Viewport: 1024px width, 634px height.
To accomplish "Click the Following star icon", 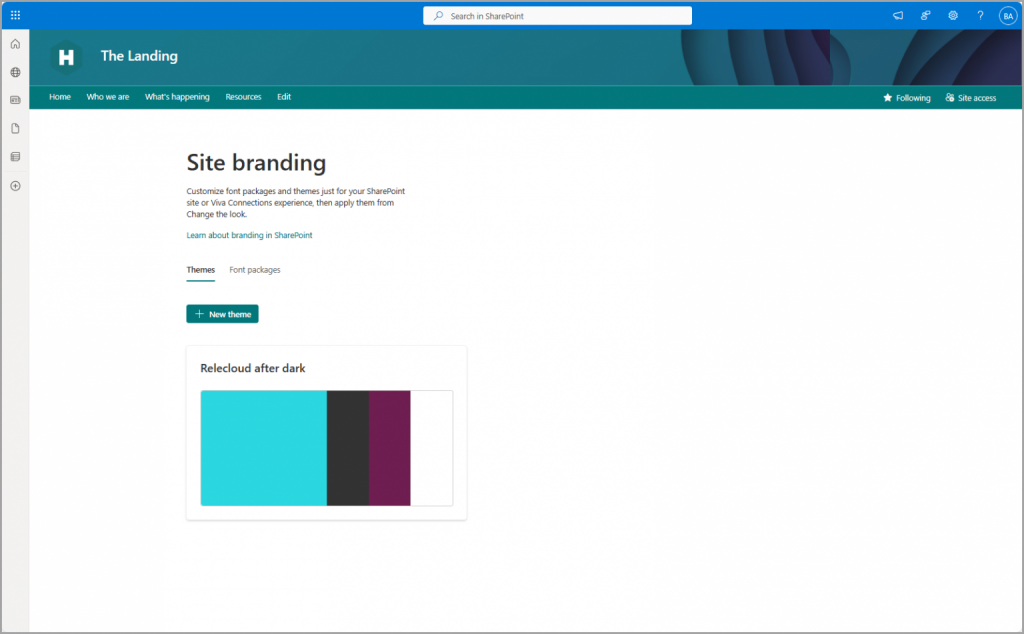I will 888,98.
